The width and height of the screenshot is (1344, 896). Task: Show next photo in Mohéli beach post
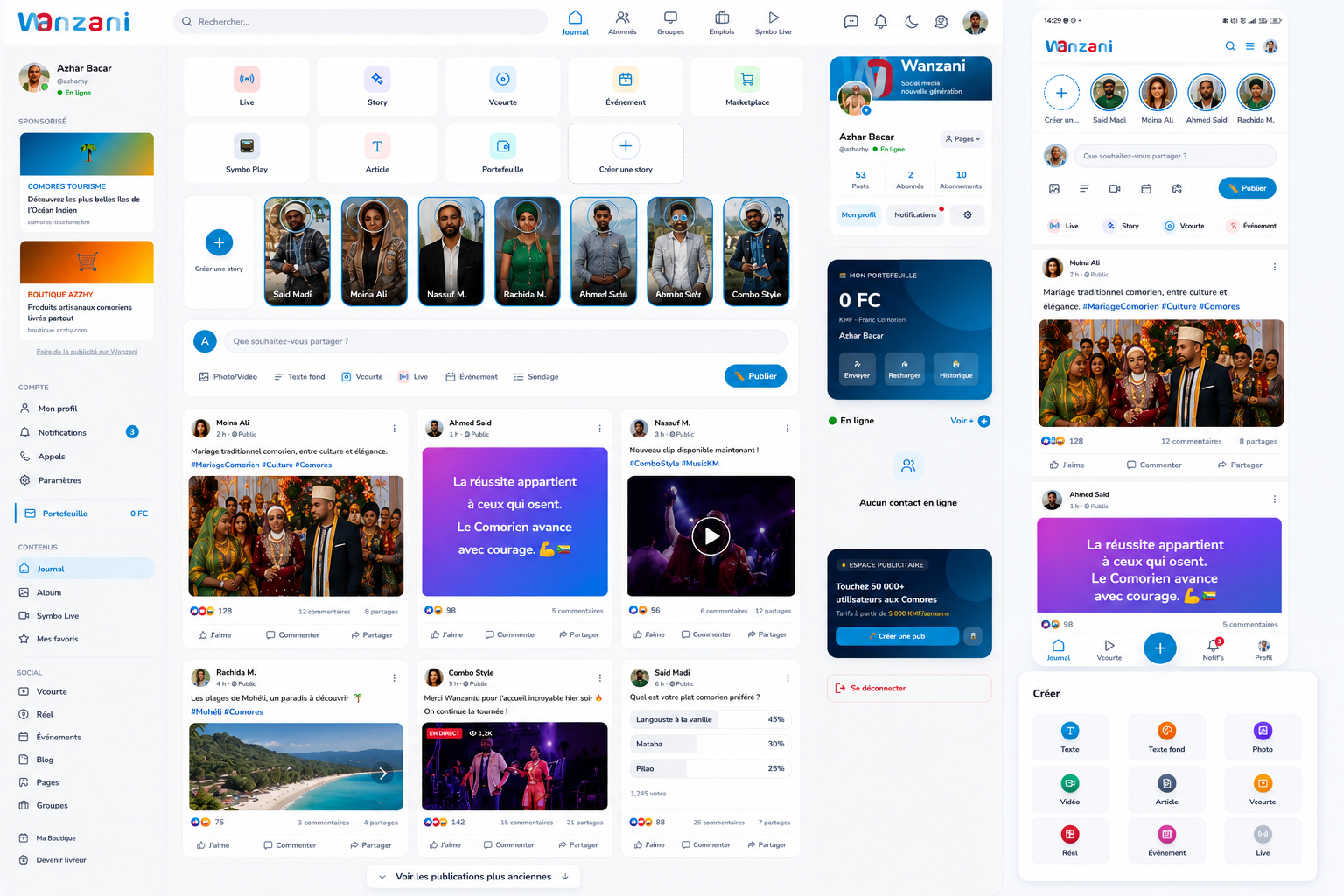click(x=382, y=773)
